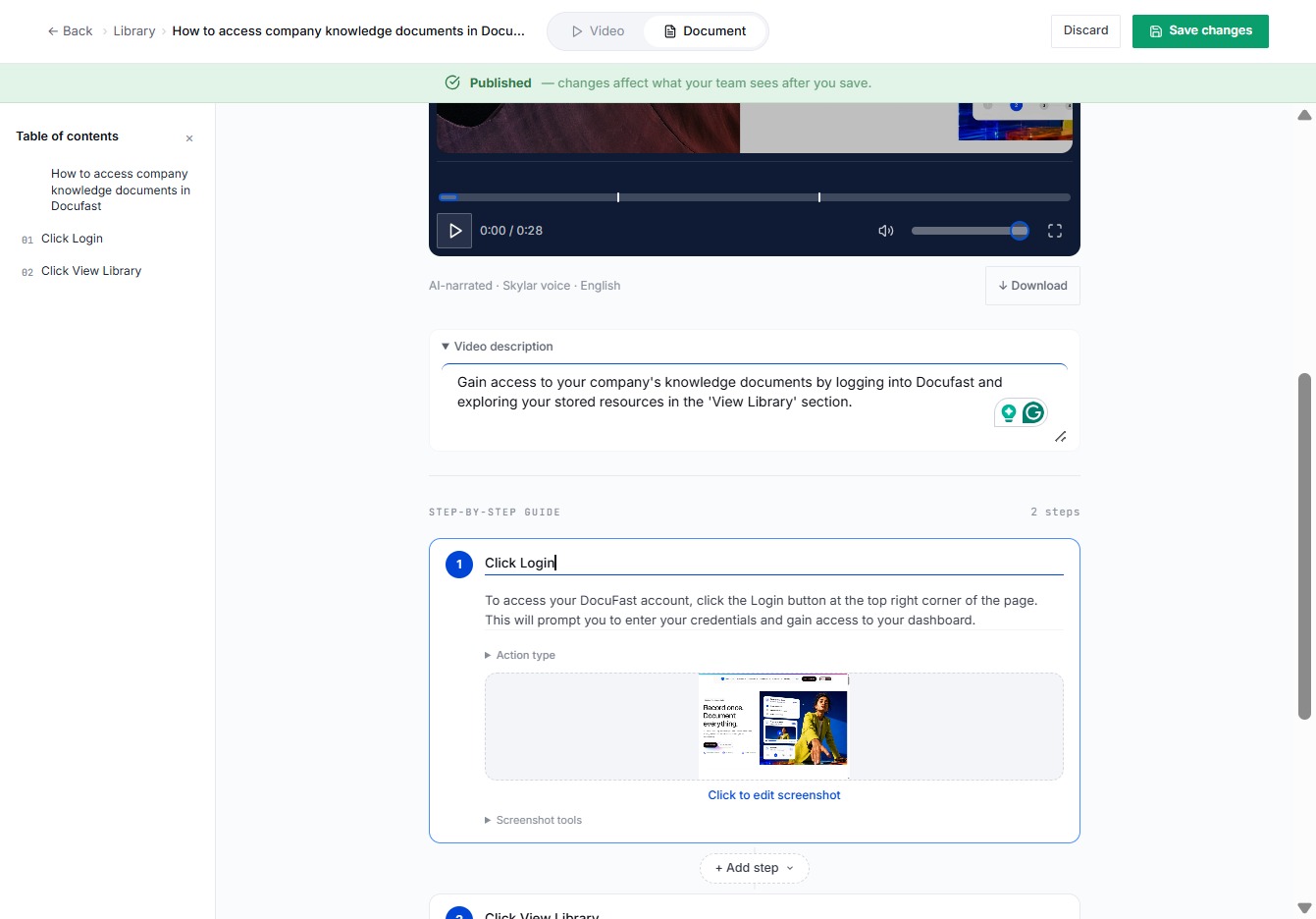Enter fullscreen video mode
This screenshot has height=919, width=1316.
[x=1055, y=231]
